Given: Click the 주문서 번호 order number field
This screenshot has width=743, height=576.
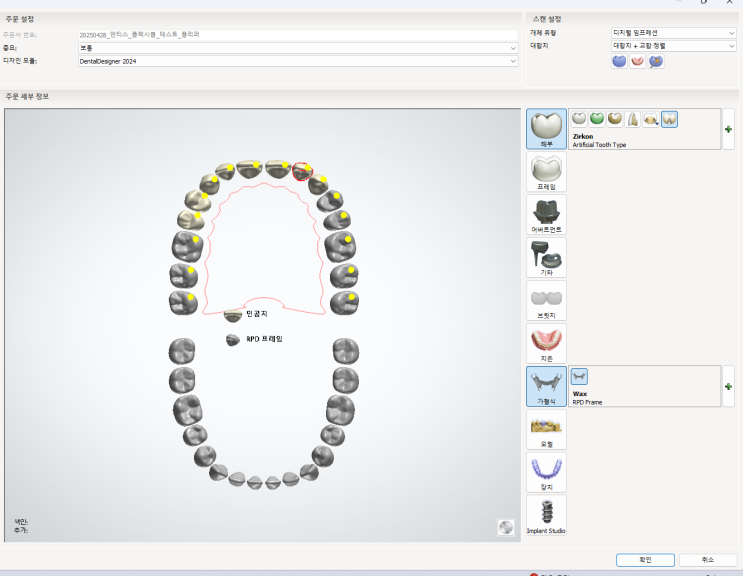Looking at the screenshot, I should click(298, 35).
